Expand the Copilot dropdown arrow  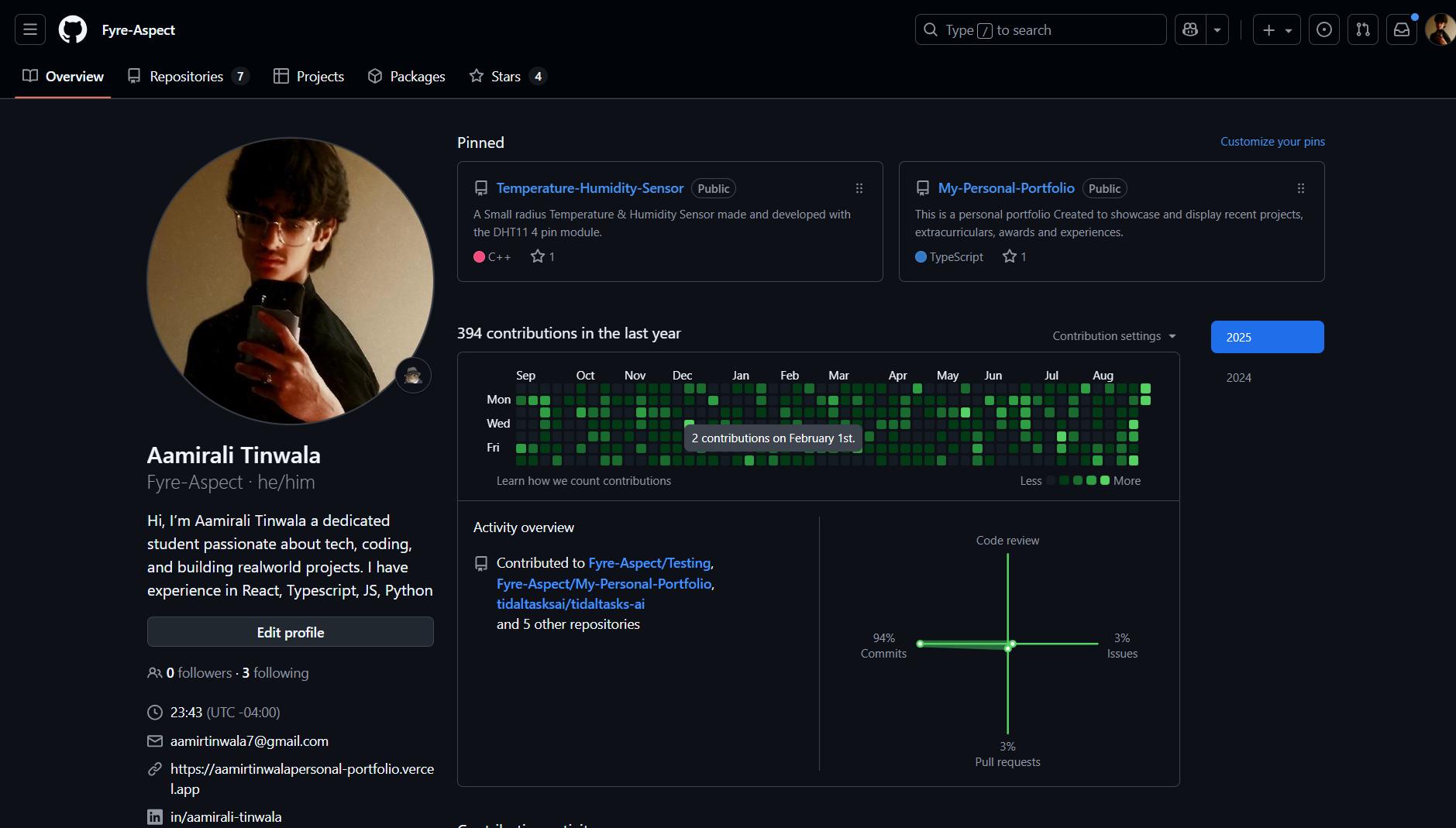point(1217,29)
